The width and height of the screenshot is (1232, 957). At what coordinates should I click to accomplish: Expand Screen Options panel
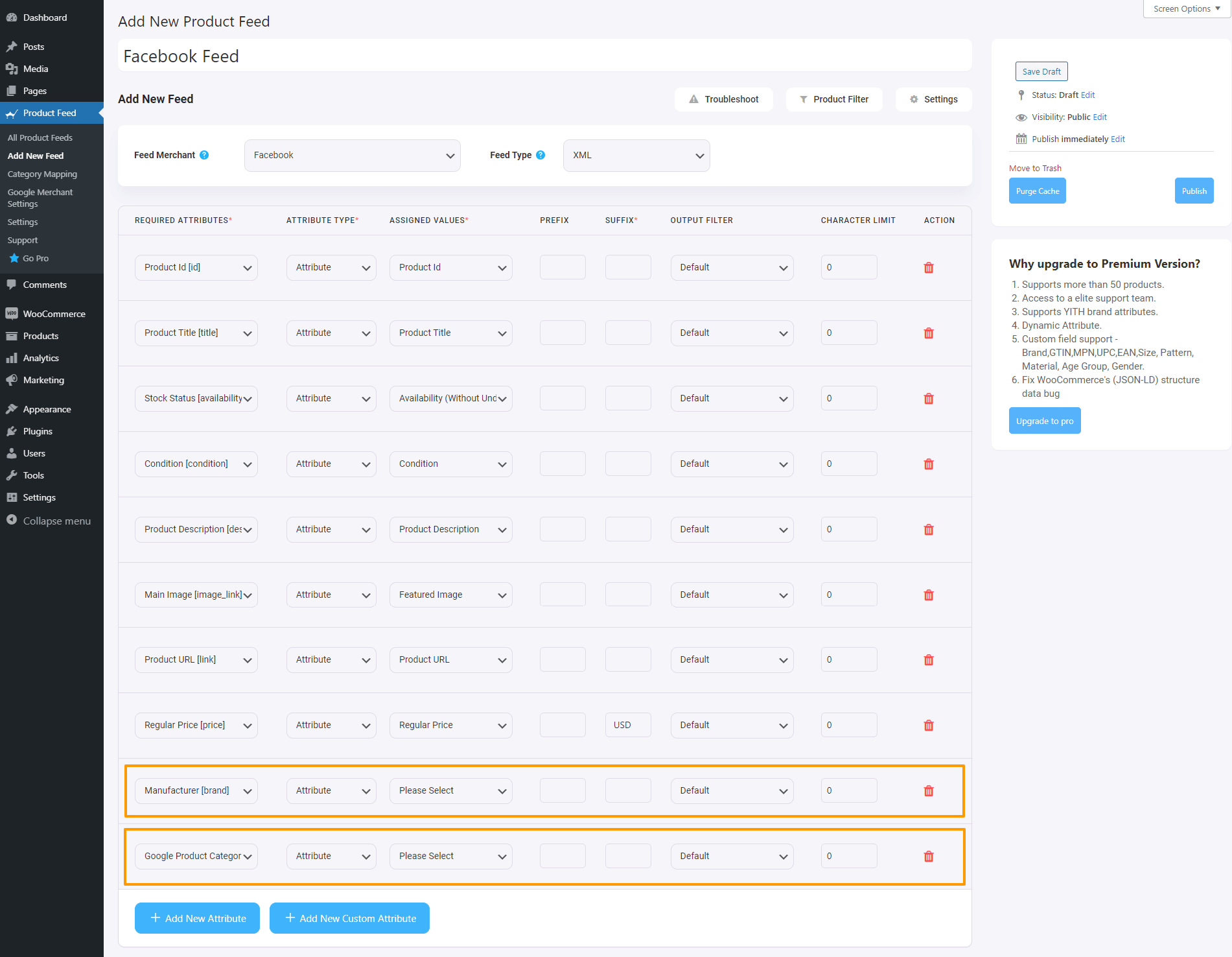[1187, 9]
